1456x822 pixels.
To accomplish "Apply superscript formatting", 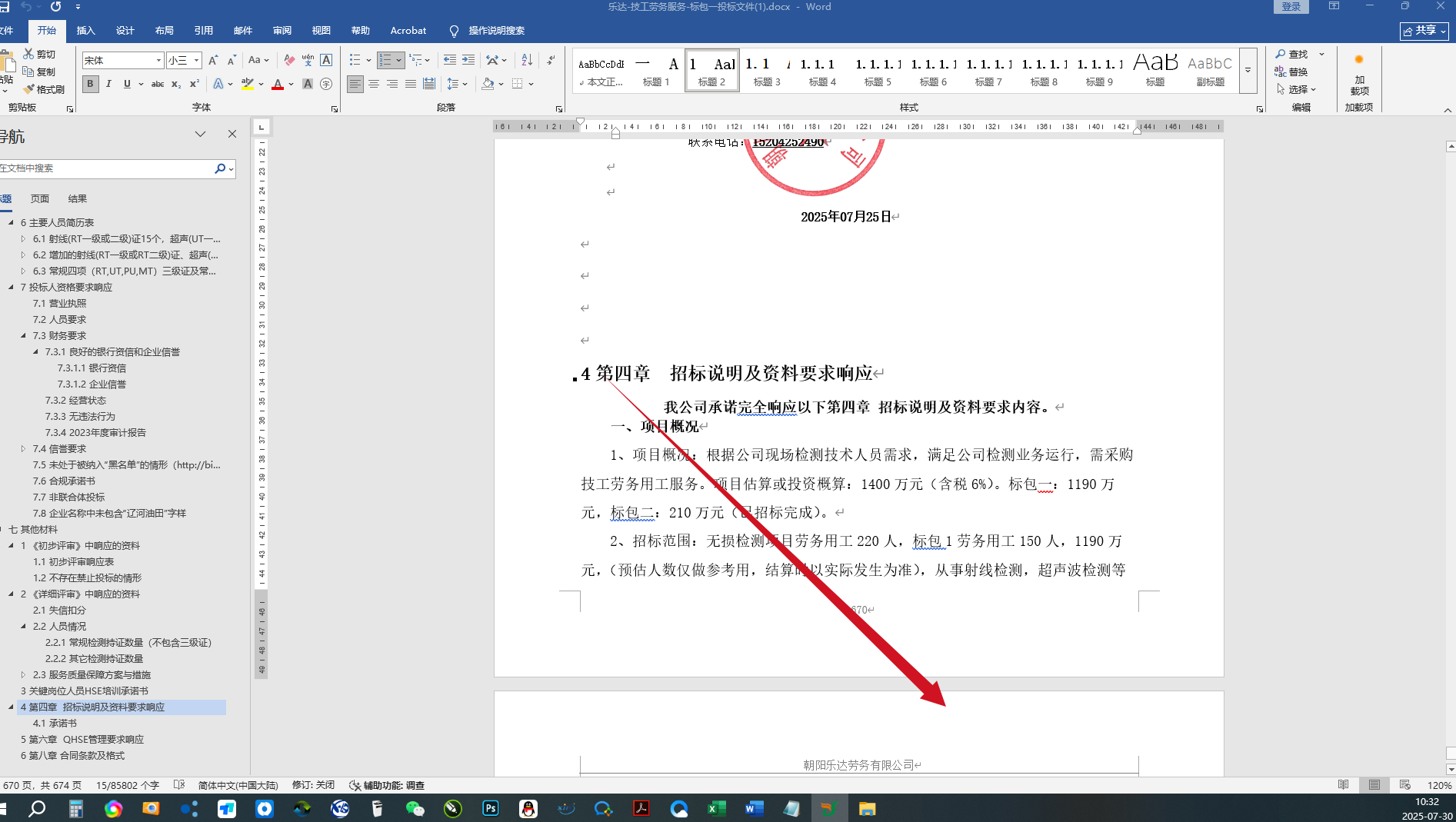I will click(195, 84).
